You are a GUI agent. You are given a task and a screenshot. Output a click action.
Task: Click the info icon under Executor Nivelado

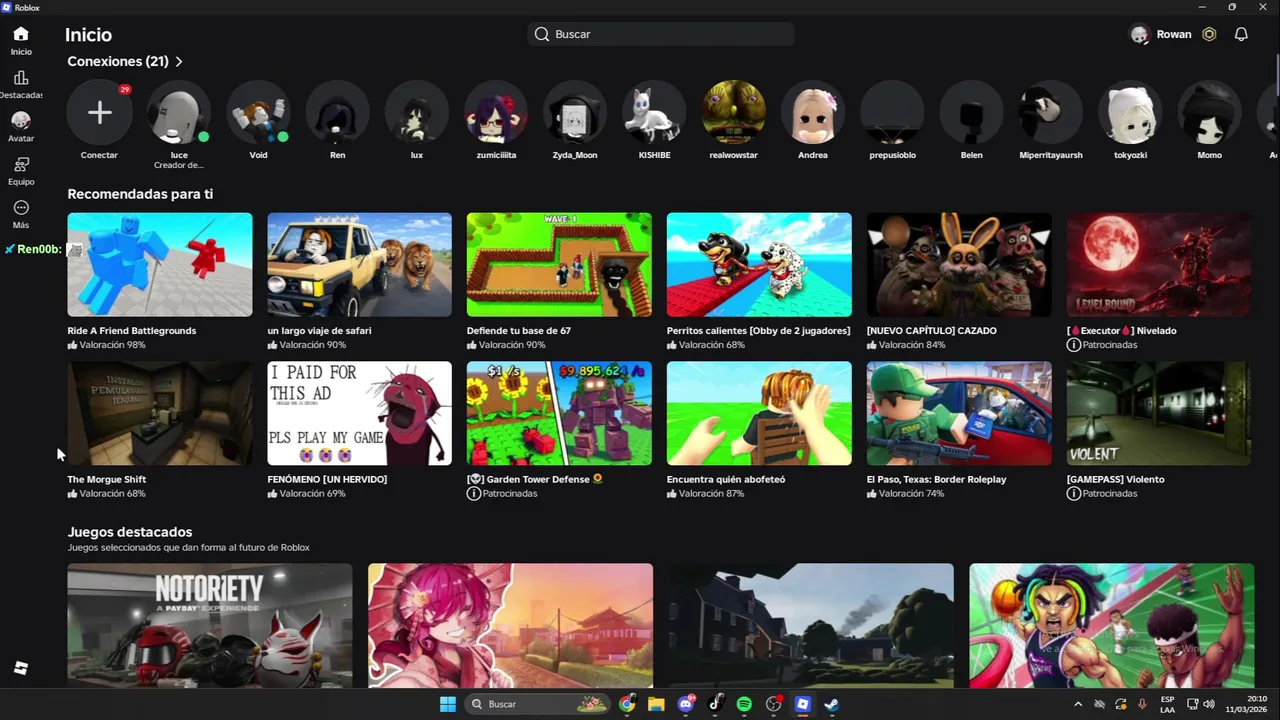click(x=1074, y=344)
